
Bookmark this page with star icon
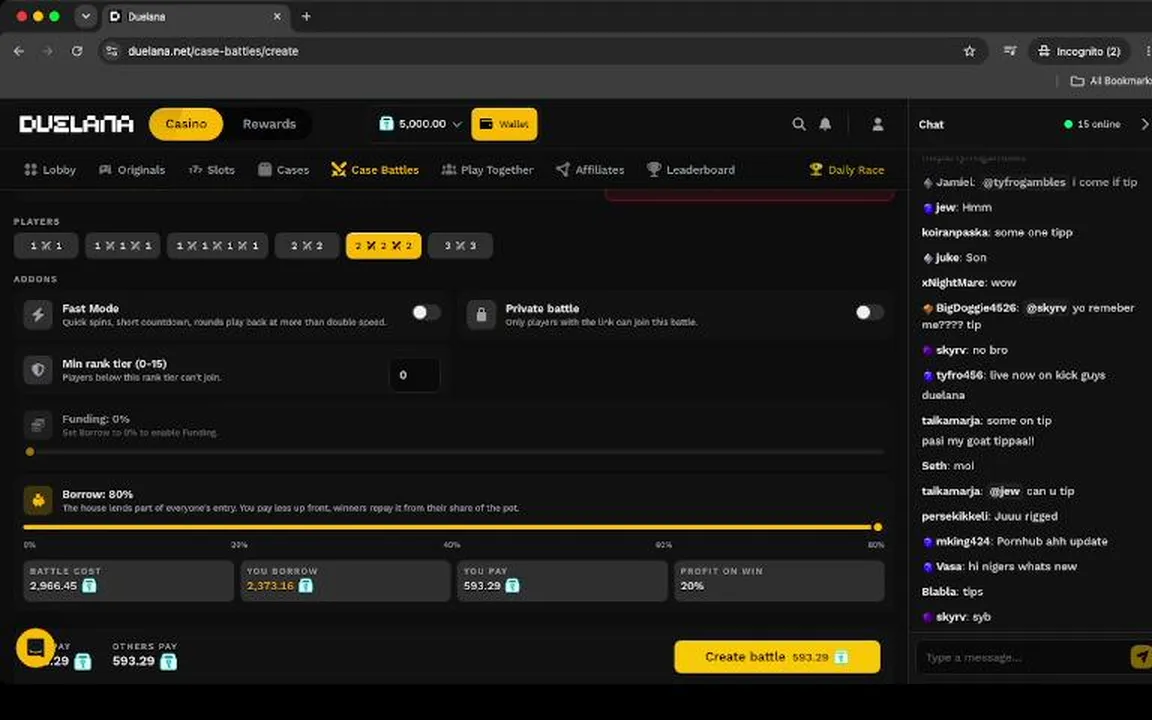969,51
